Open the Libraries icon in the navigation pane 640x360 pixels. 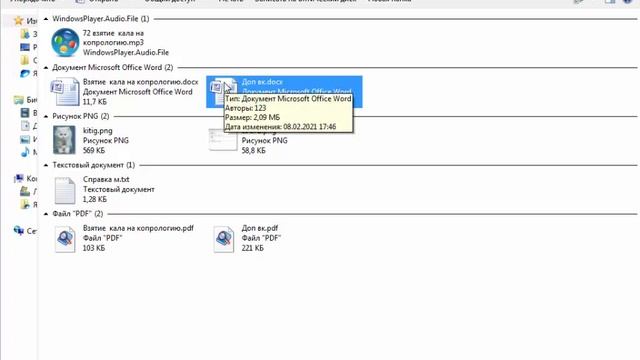point(18,100)
